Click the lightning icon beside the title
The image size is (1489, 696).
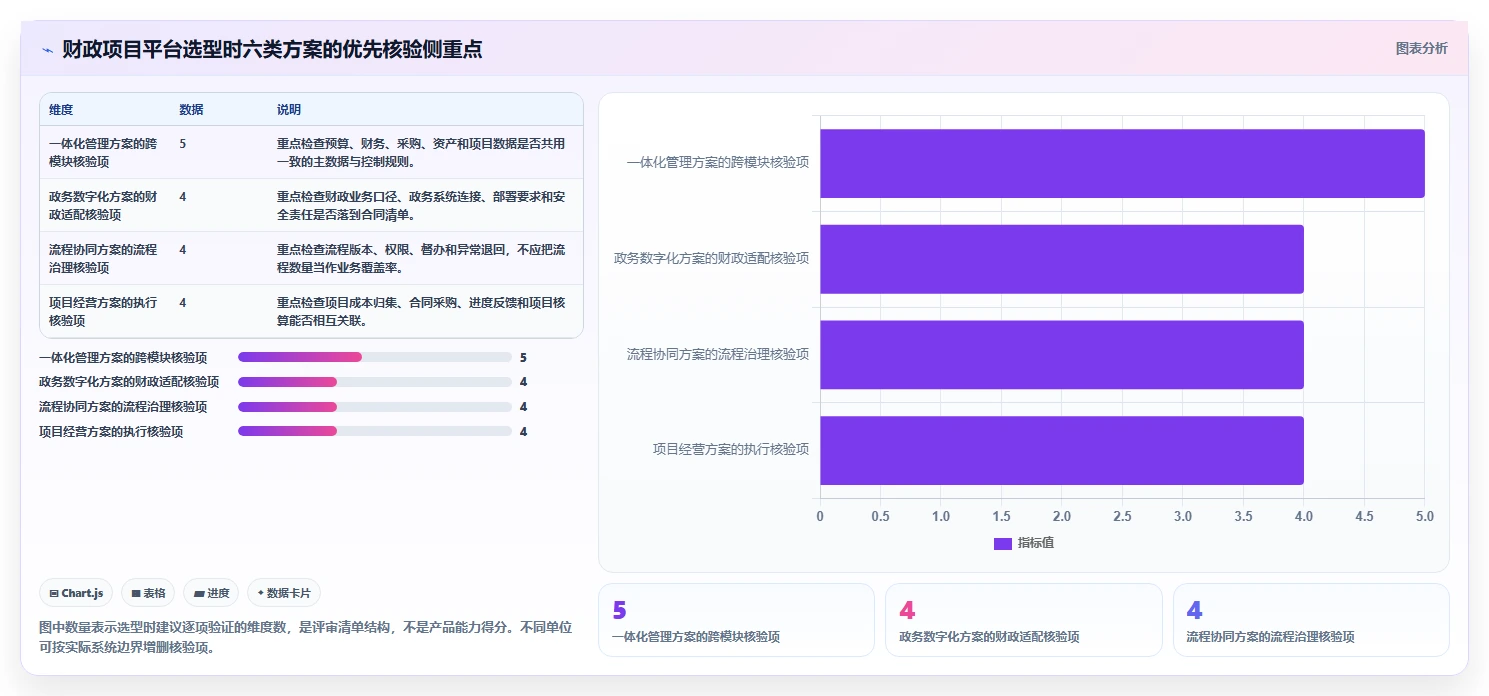[47, 50]
